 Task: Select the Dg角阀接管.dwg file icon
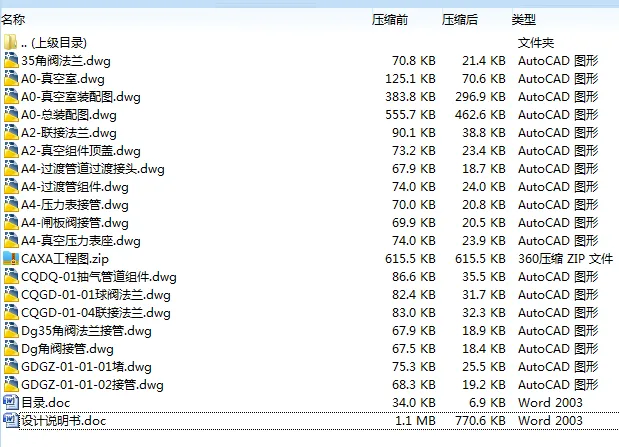point(11,349)
